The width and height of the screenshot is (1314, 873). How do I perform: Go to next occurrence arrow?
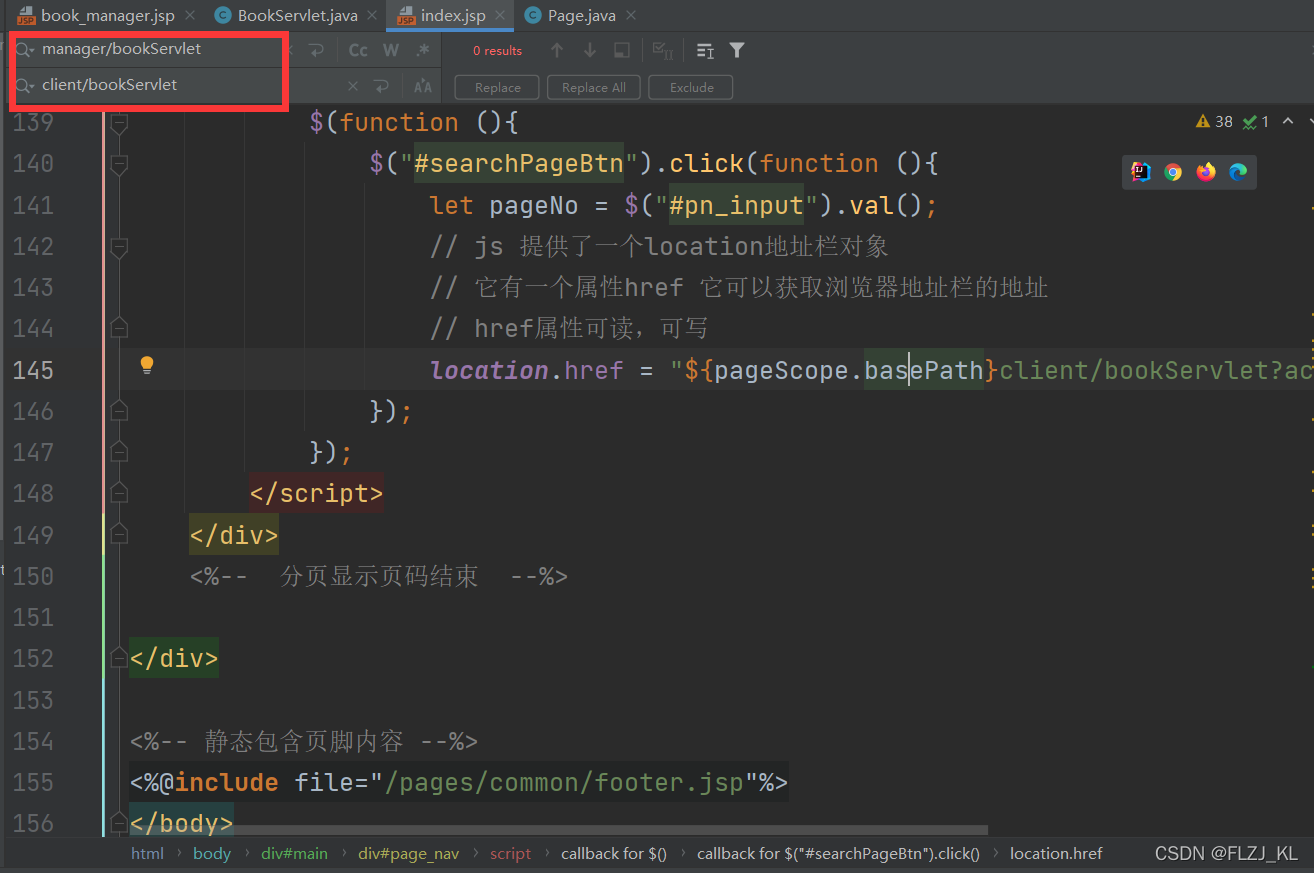[590, 50]
